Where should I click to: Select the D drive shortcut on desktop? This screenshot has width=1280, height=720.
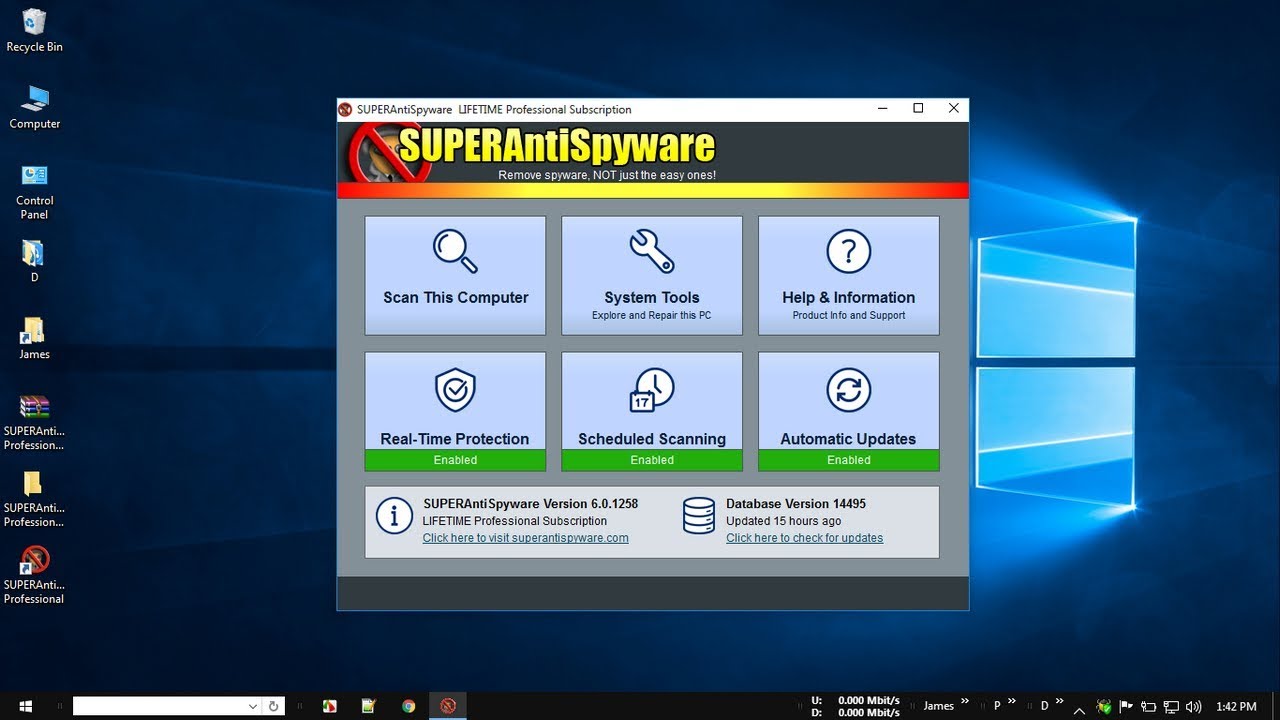[34, 260]
